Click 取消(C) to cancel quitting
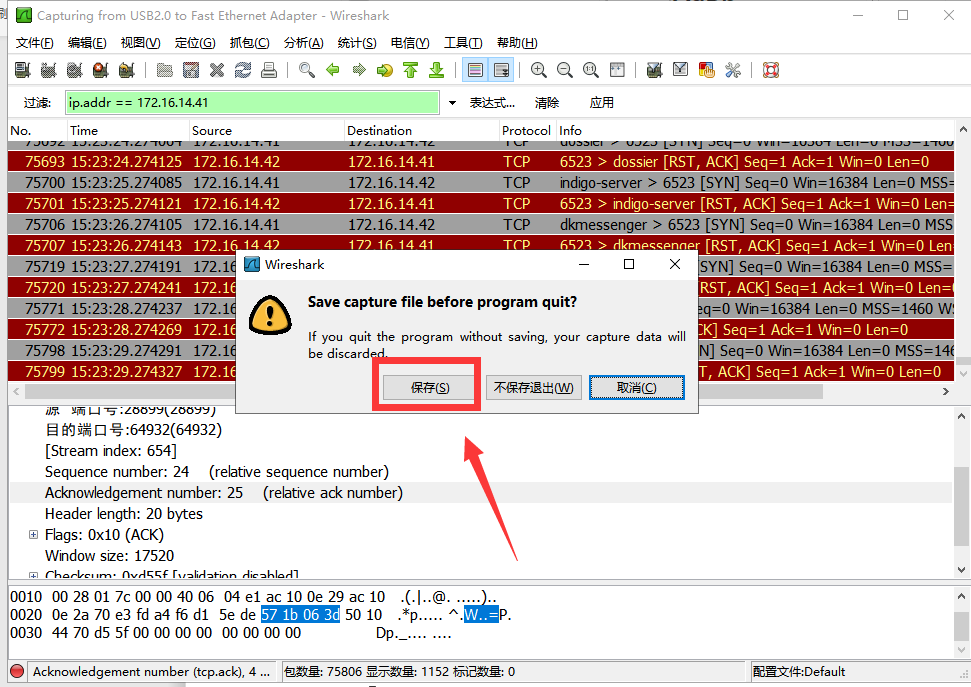The image size is (971, 687). tap(637, 388)
